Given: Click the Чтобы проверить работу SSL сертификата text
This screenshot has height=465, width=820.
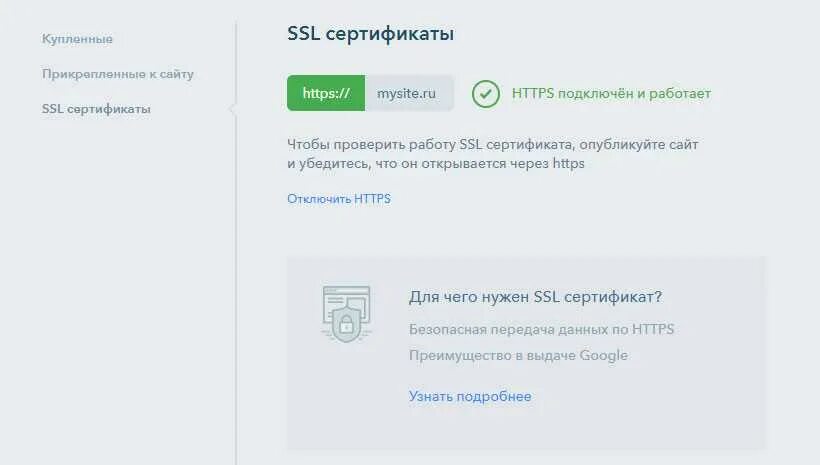Looking at the screenshot, I should pyautogui.click(x=492, y=144).
